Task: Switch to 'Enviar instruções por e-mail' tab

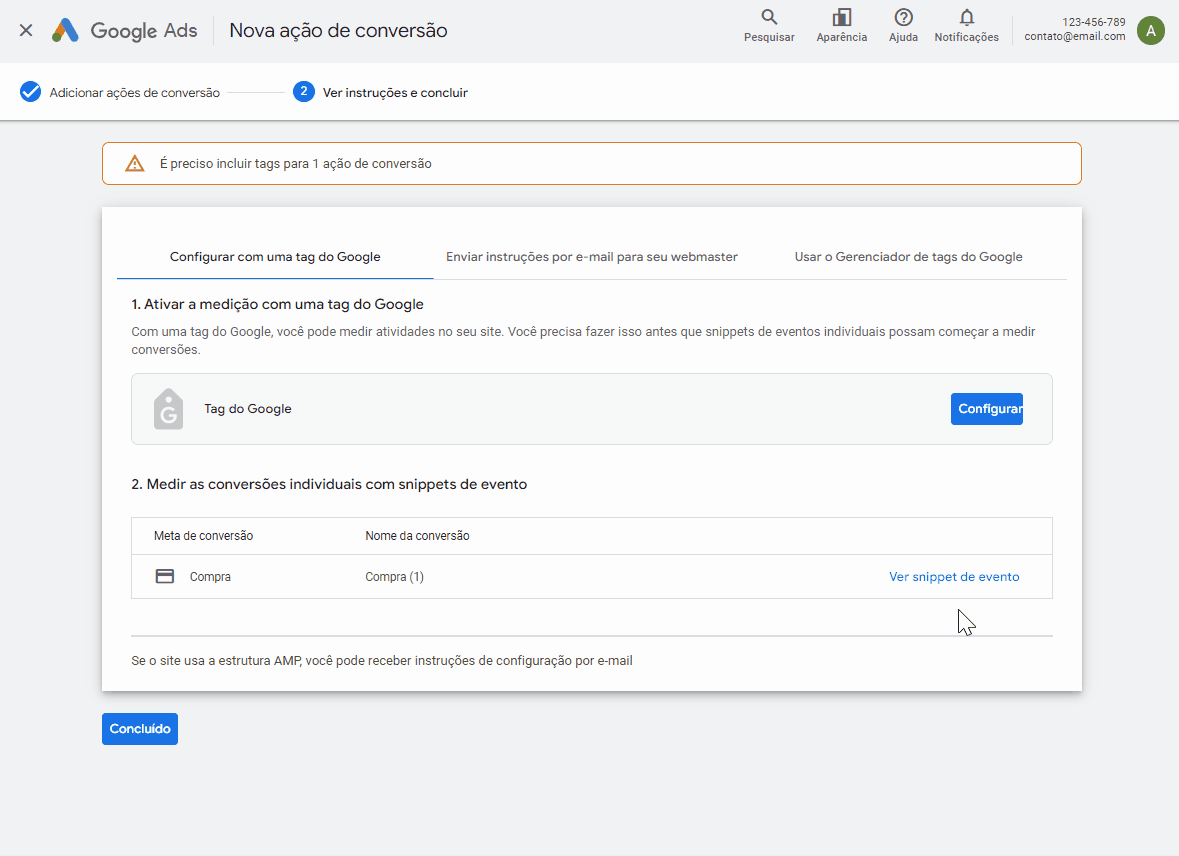Action: 592,257
